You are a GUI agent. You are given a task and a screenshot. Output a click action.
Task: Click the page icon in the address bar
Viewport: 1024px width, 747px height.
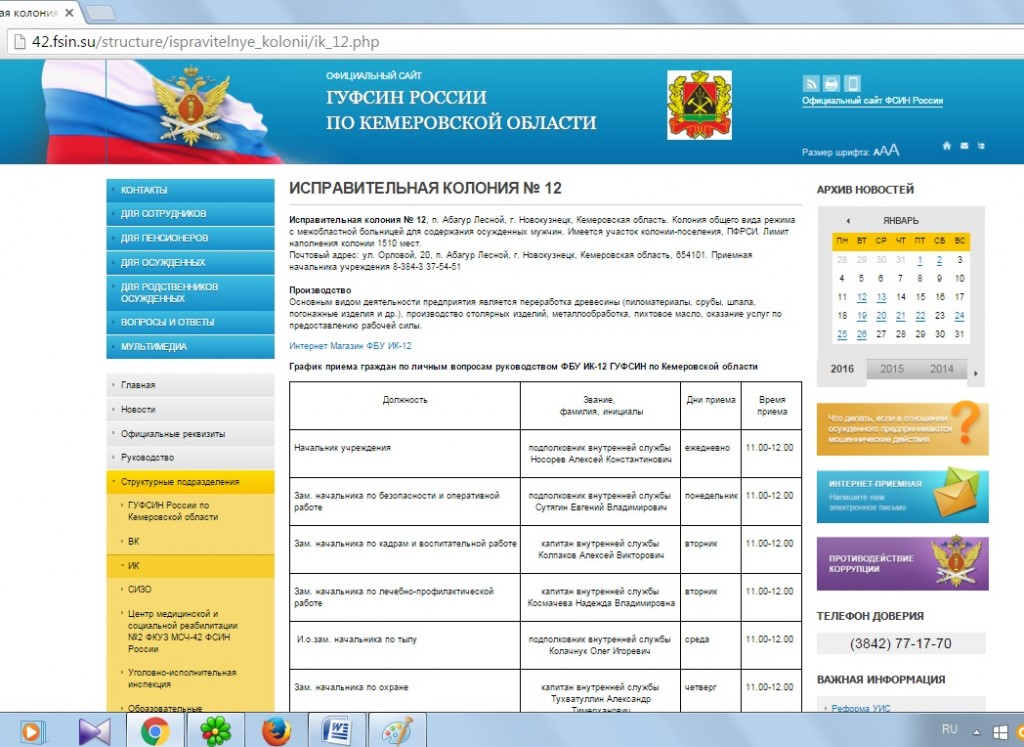[20, 42]
